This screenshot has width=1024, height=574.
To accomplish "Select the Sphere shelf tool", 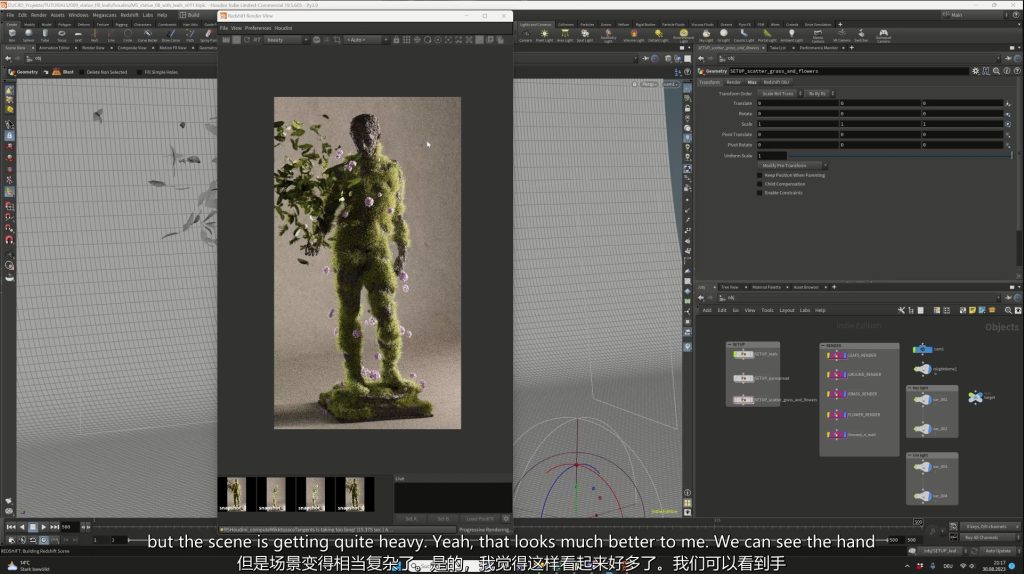I will [28, 35].
